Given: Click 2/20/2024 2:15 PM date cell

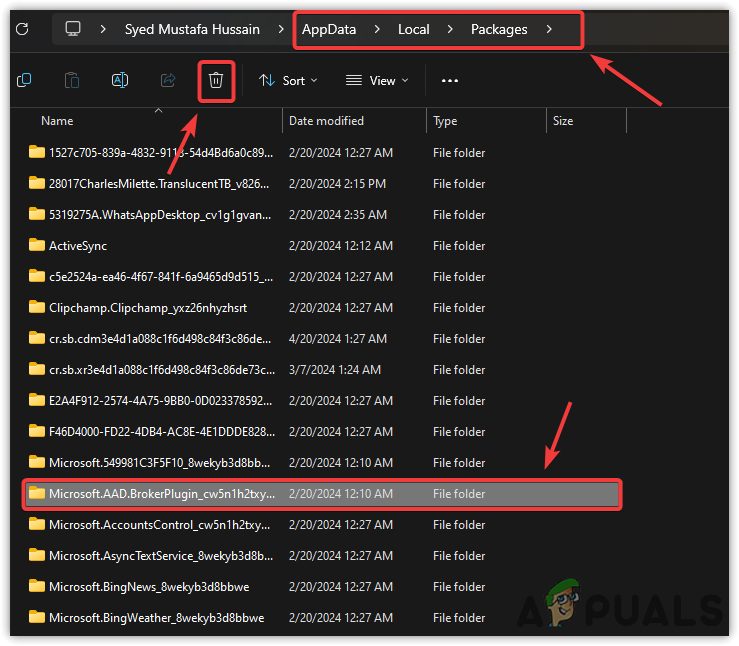Looking at the screenshot, I should 337,184.
